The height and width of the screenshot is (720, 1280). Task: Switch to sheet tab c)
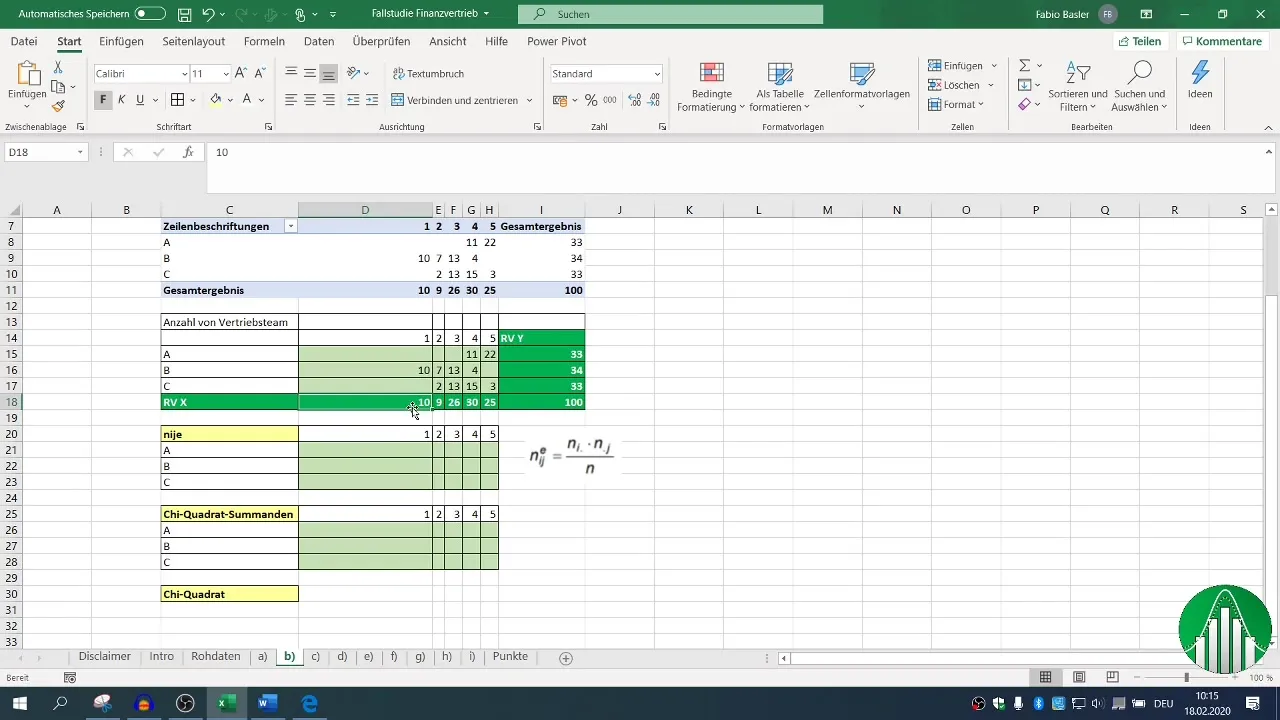[x=315, y=657]
